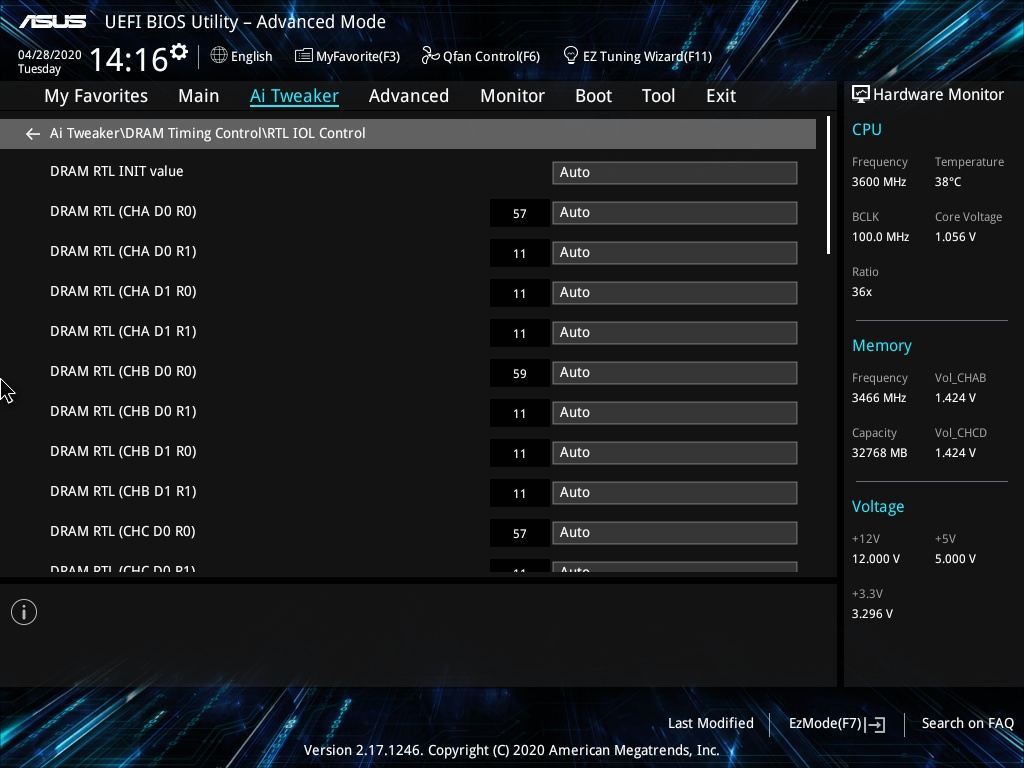
Task: Click the current value 59 for CHB D0 R0
Action: click(520, 374)
